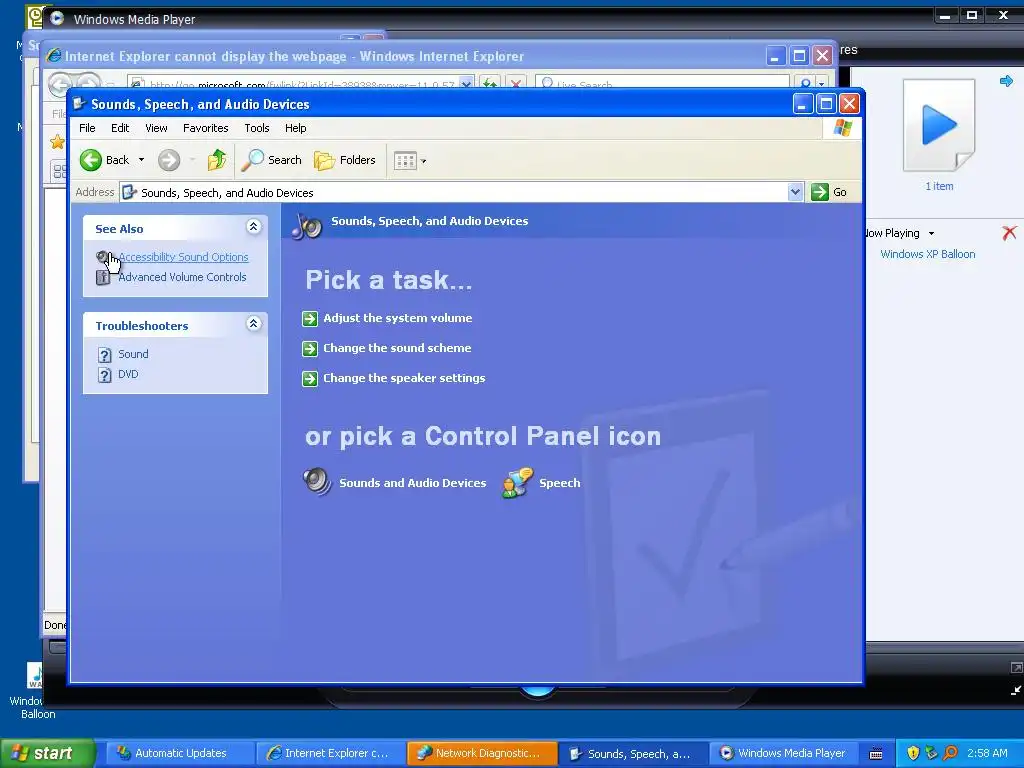Open the Sound troubleshooter
The height and width of the screenshot is (768, 1024).
133,354
